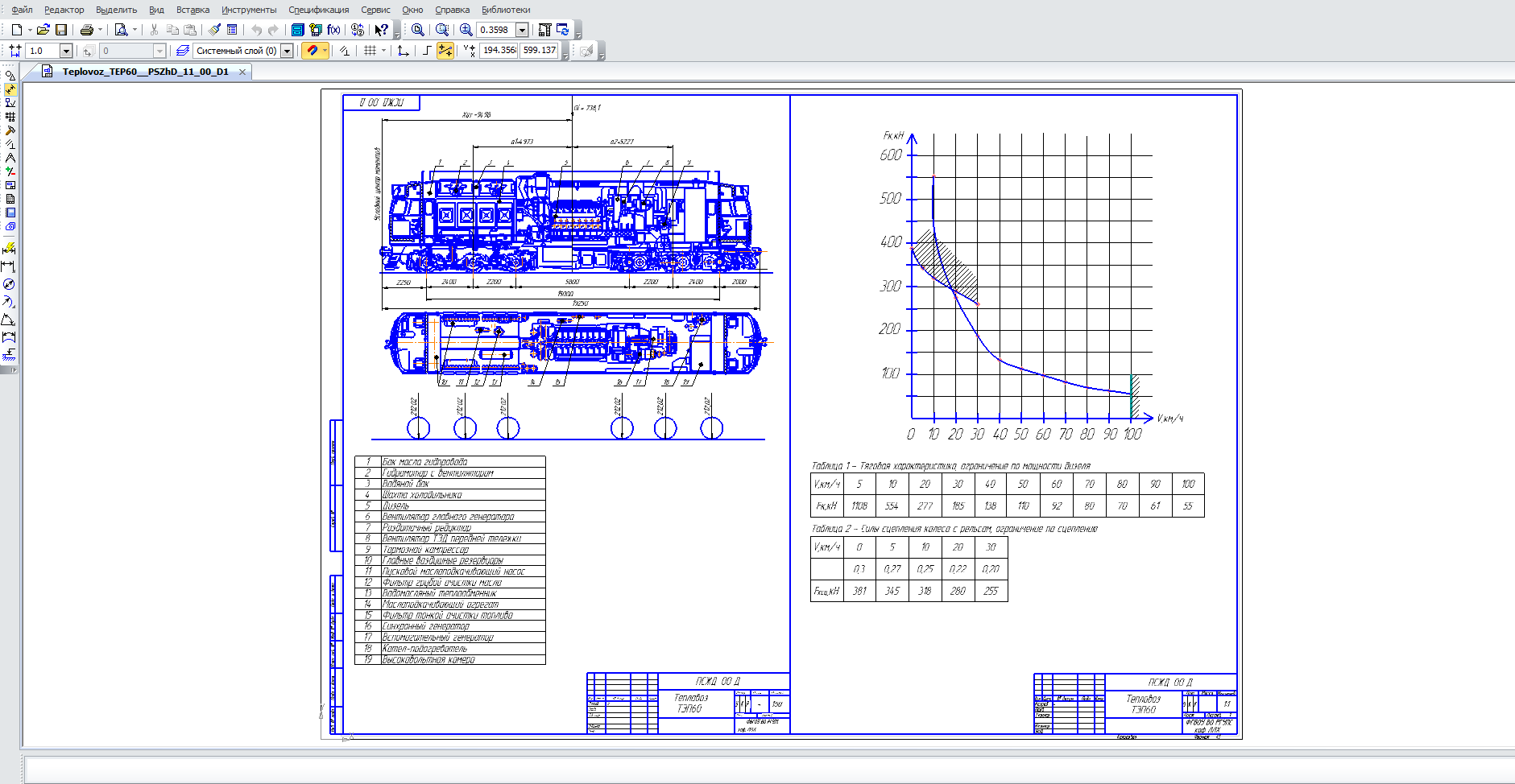Select the Geometry panel in the left sidebar
The height and width of the screenshot is (784, 1515).
pyautogui.click(x=10, y=75)
